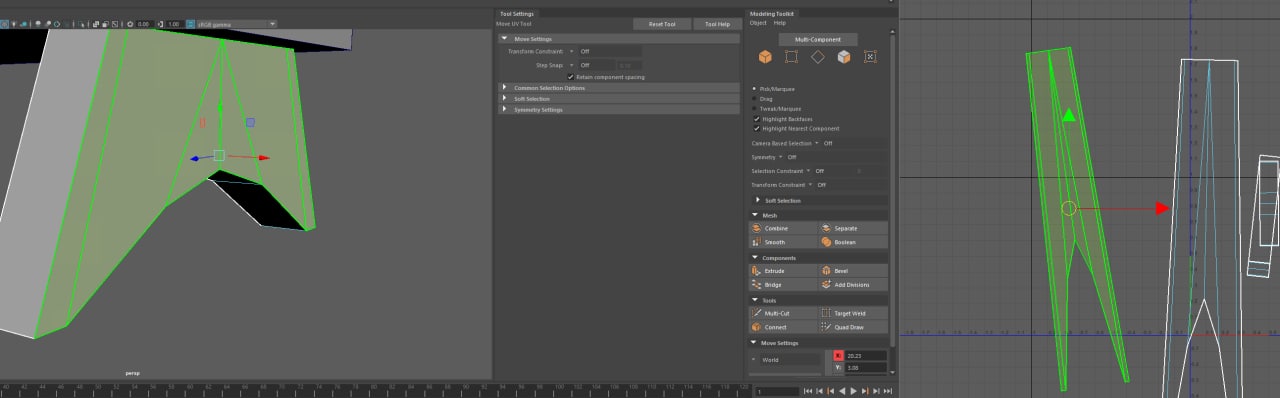This screenshot has width=1280, height=398.
Task: Click the exposure value field 0.00
Action: (144, 23)
